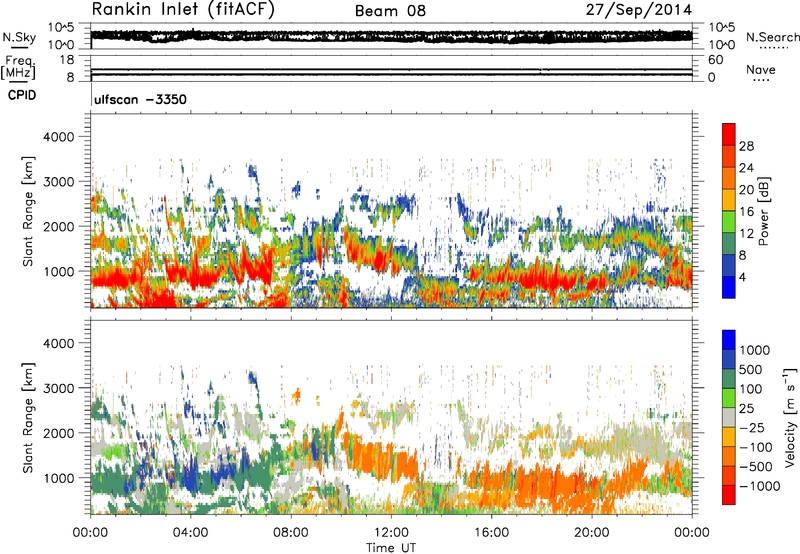Click the '08:00' time axis label
800x554 pixels.
(x=291, y=533)
